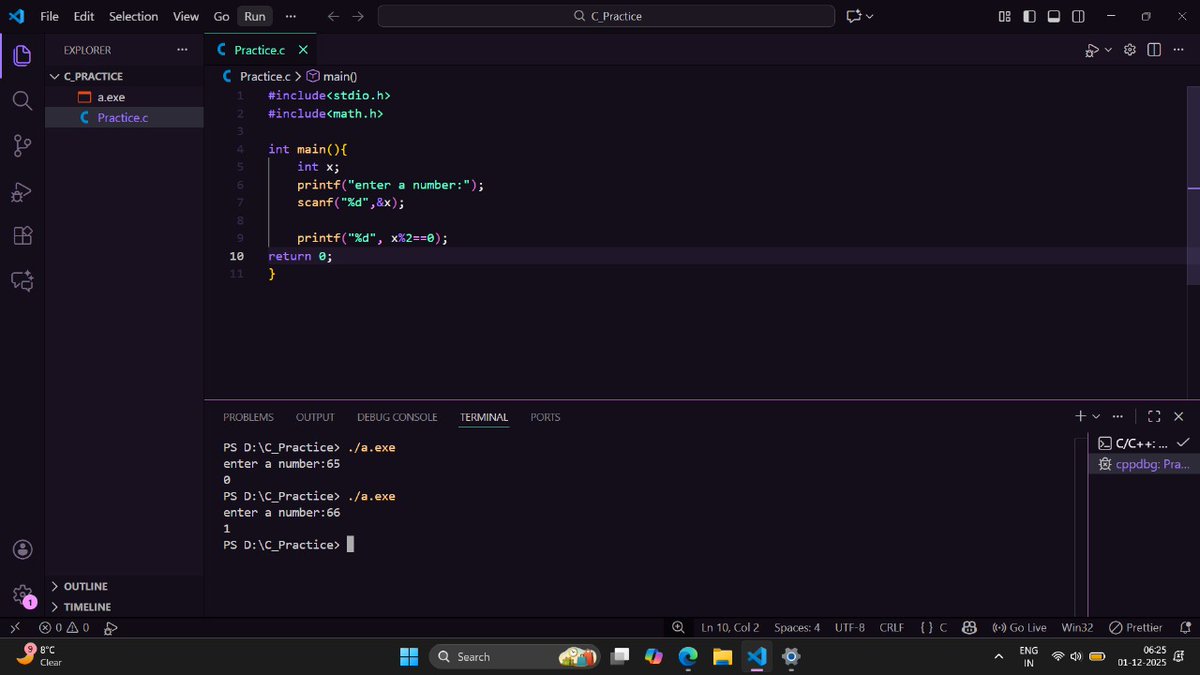Open the Manage gear in activity bar
Viewport: 1200px width, 675px height.
[x=22, y=595]
